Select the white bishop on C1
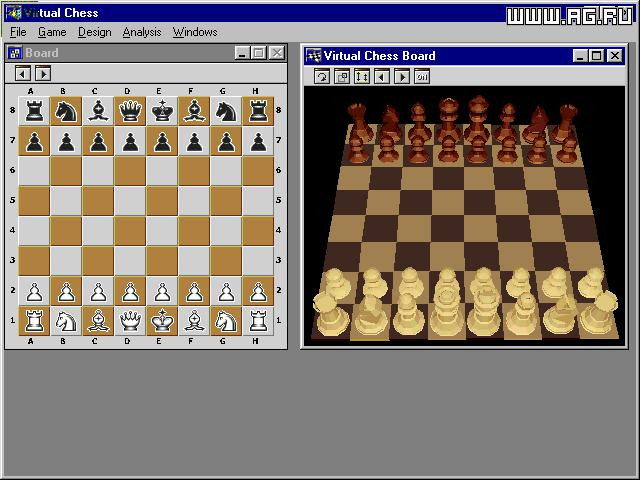 (98, 321)
